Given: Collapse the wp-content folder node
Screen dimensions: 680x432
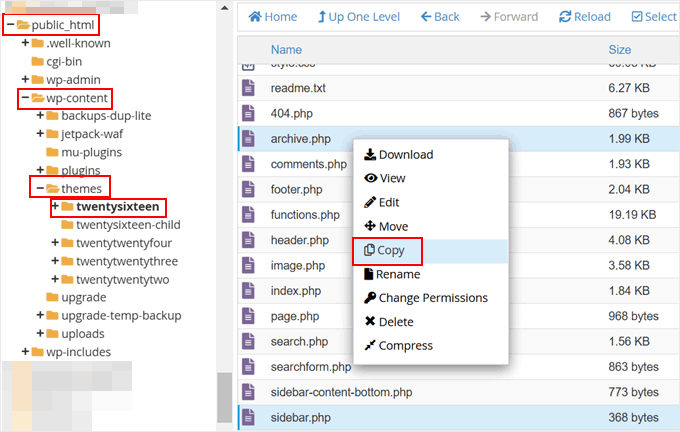Looking at the screenshot, I should [24, 98].
